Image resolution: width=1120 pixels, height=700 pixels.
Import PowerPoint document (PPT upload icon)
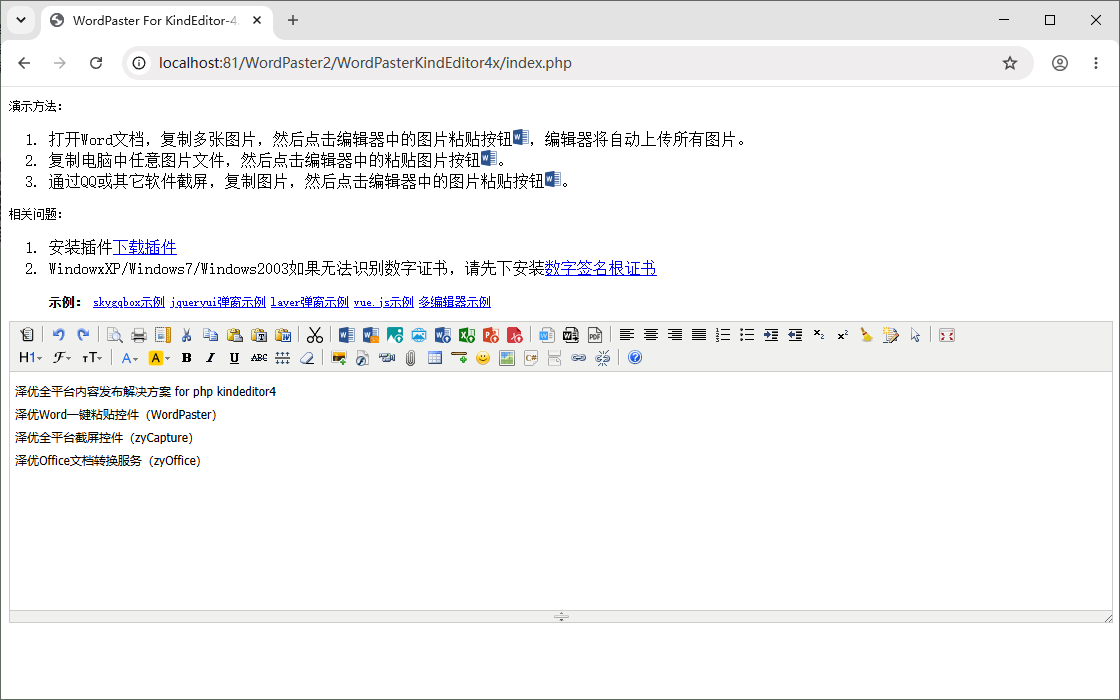click(x=491, y=335)
